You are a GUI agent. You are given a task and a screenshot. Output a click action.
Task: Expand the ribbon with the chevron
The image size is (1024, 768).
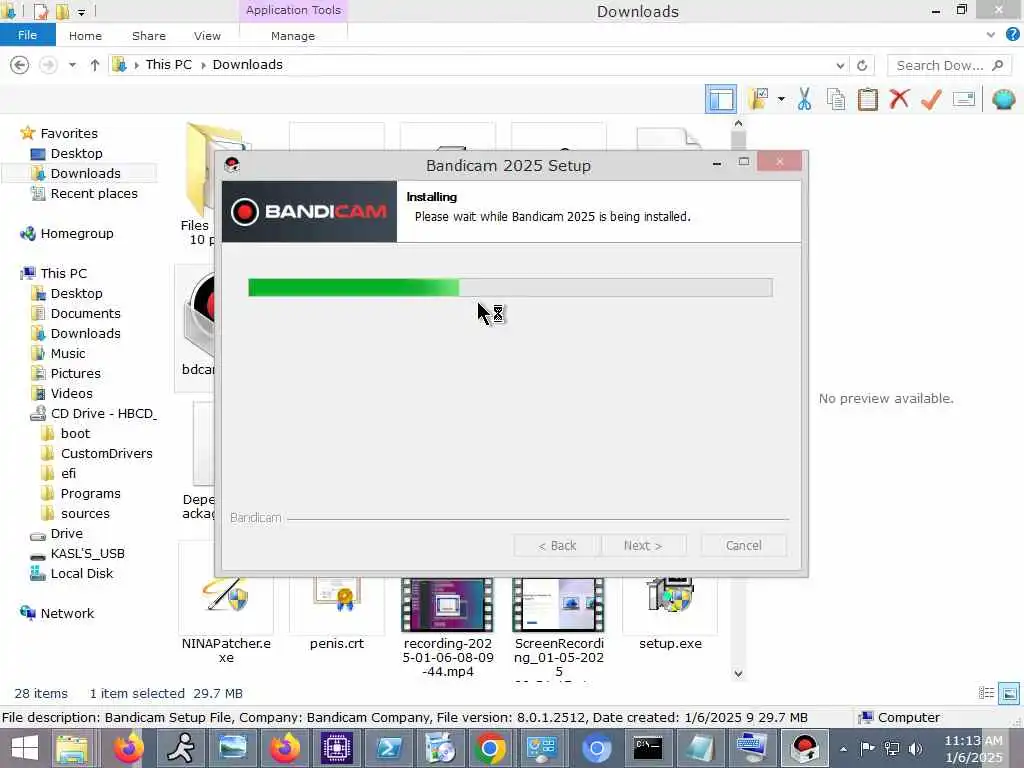point(991,35)
